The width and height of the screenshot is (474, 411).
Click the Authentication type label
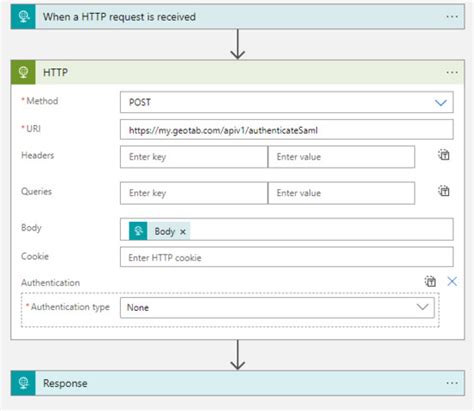point(70,307)
